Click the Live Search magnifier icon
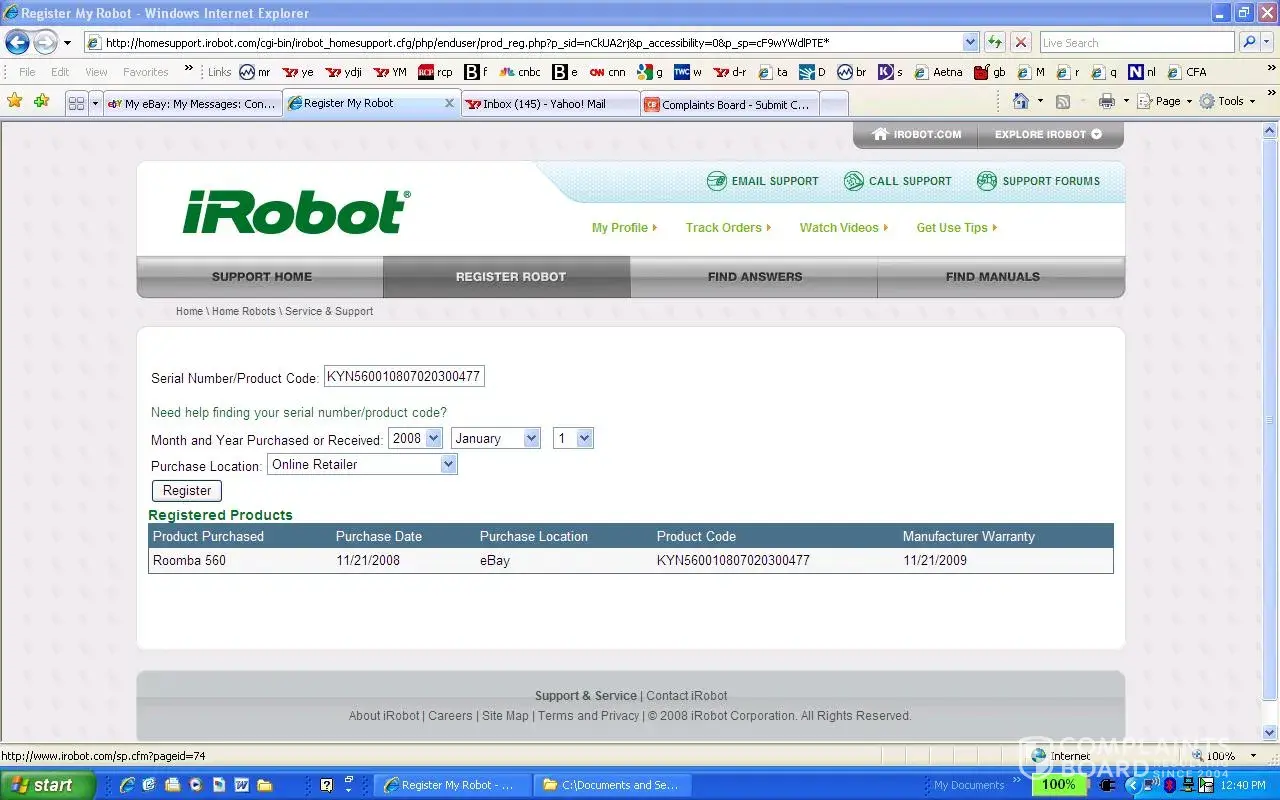 point(1249,42)
